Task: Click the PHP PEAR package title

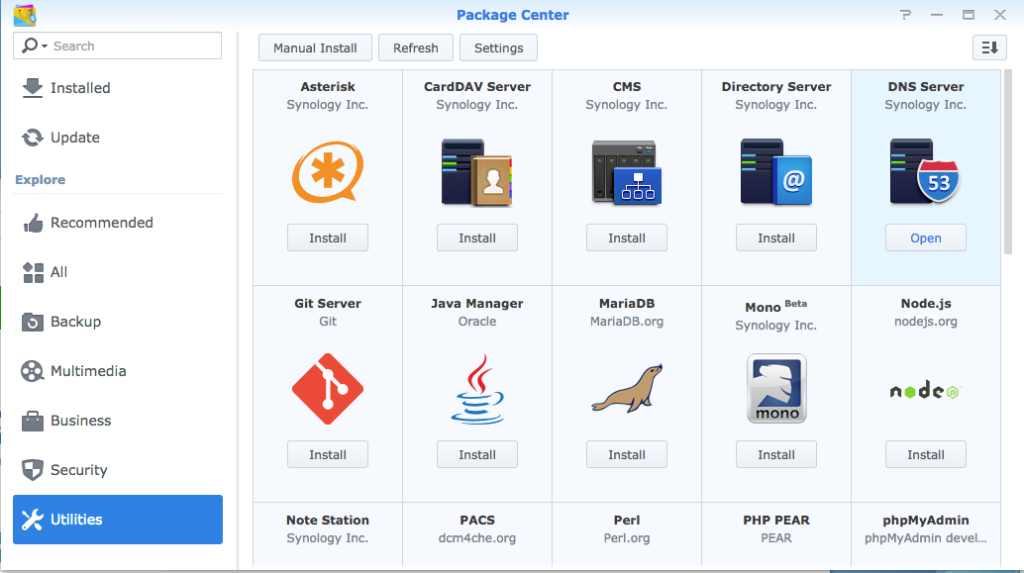Action: click(776, 520)
